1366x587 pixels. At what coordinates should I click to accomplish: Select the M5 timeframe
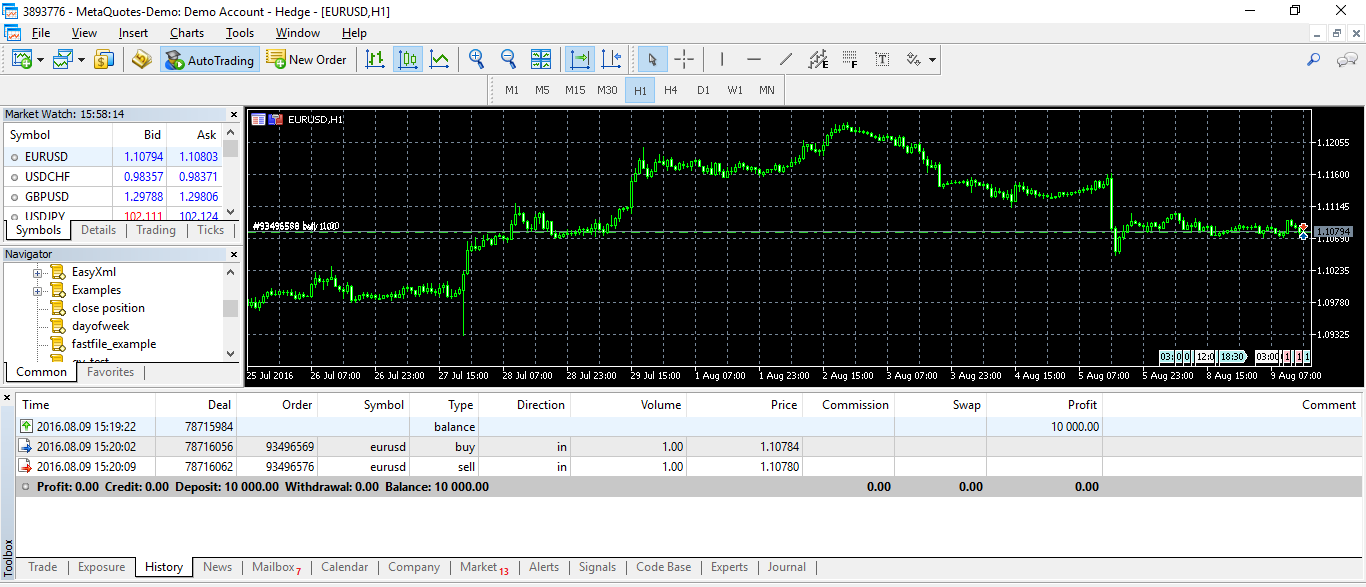click(542, 90)
